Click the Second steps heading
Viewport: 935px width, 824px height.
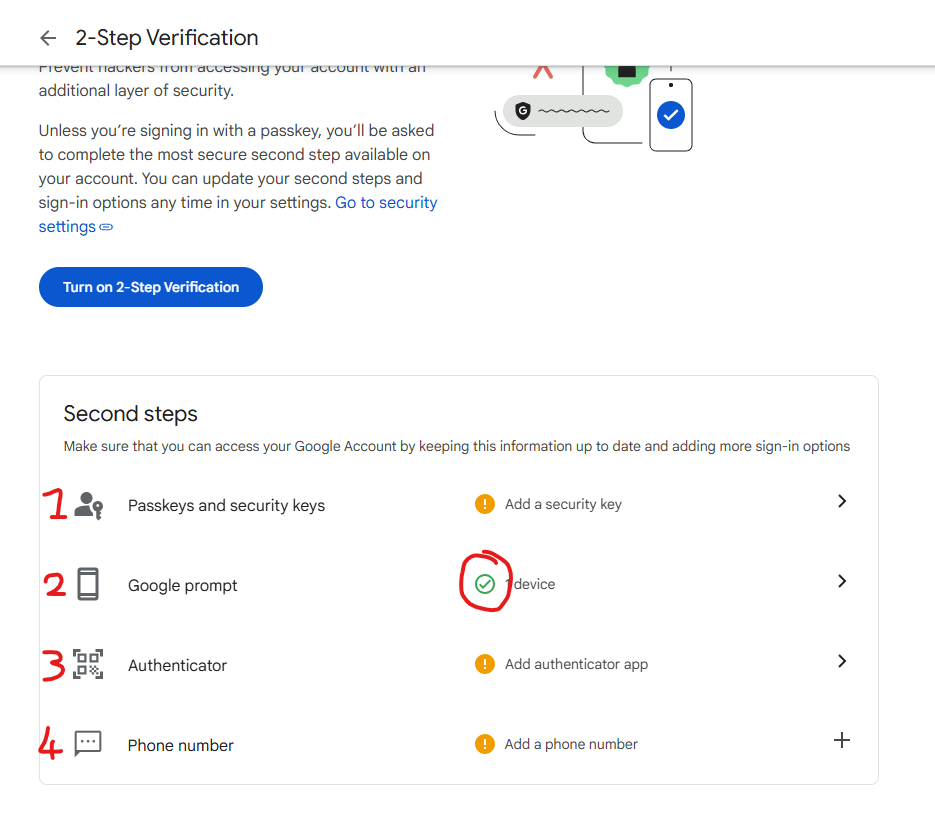point(131,414)
